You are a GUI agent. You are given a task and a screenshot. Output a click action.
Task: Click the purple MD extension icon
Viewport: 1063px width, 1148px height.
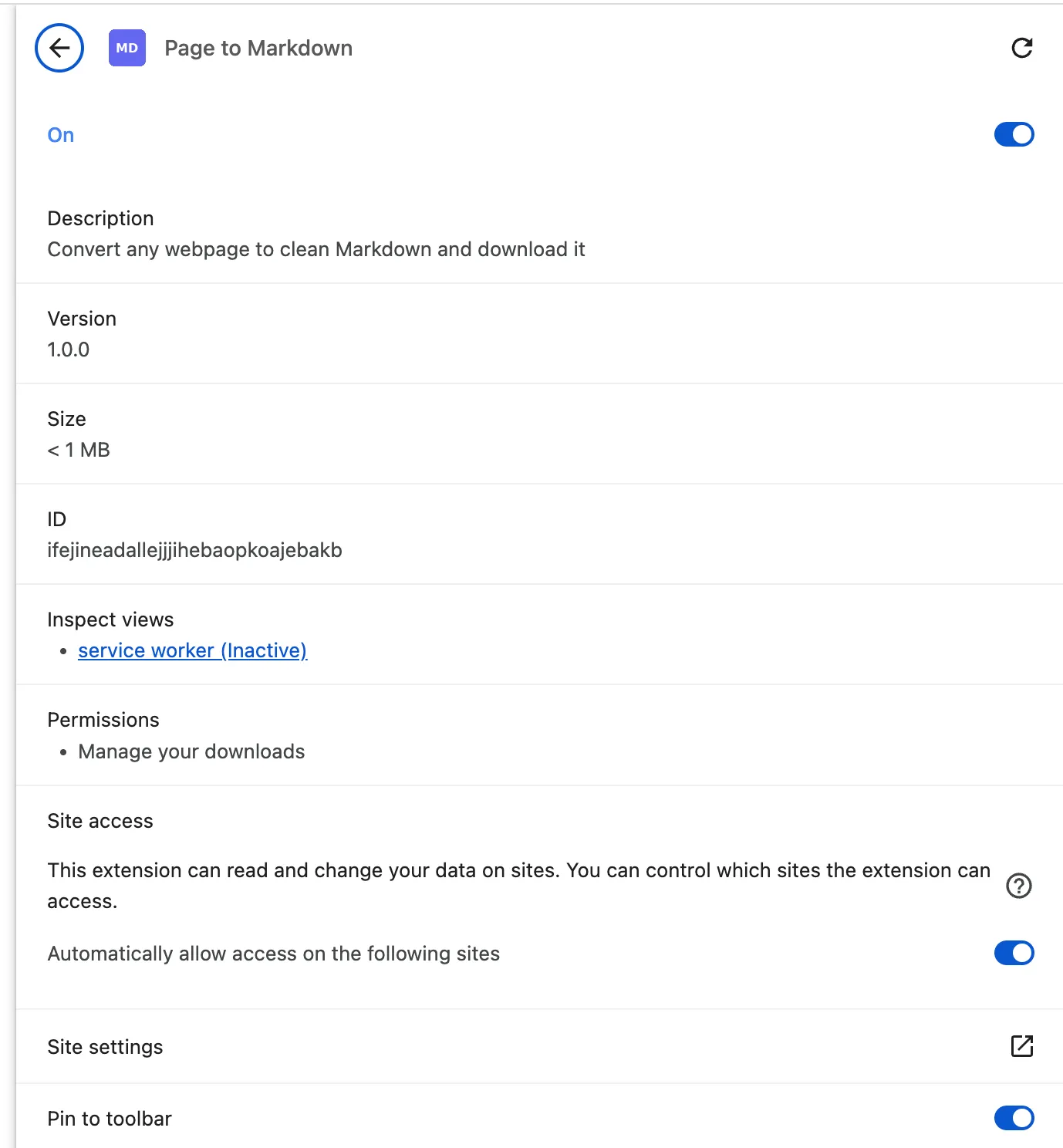[128, 48]
